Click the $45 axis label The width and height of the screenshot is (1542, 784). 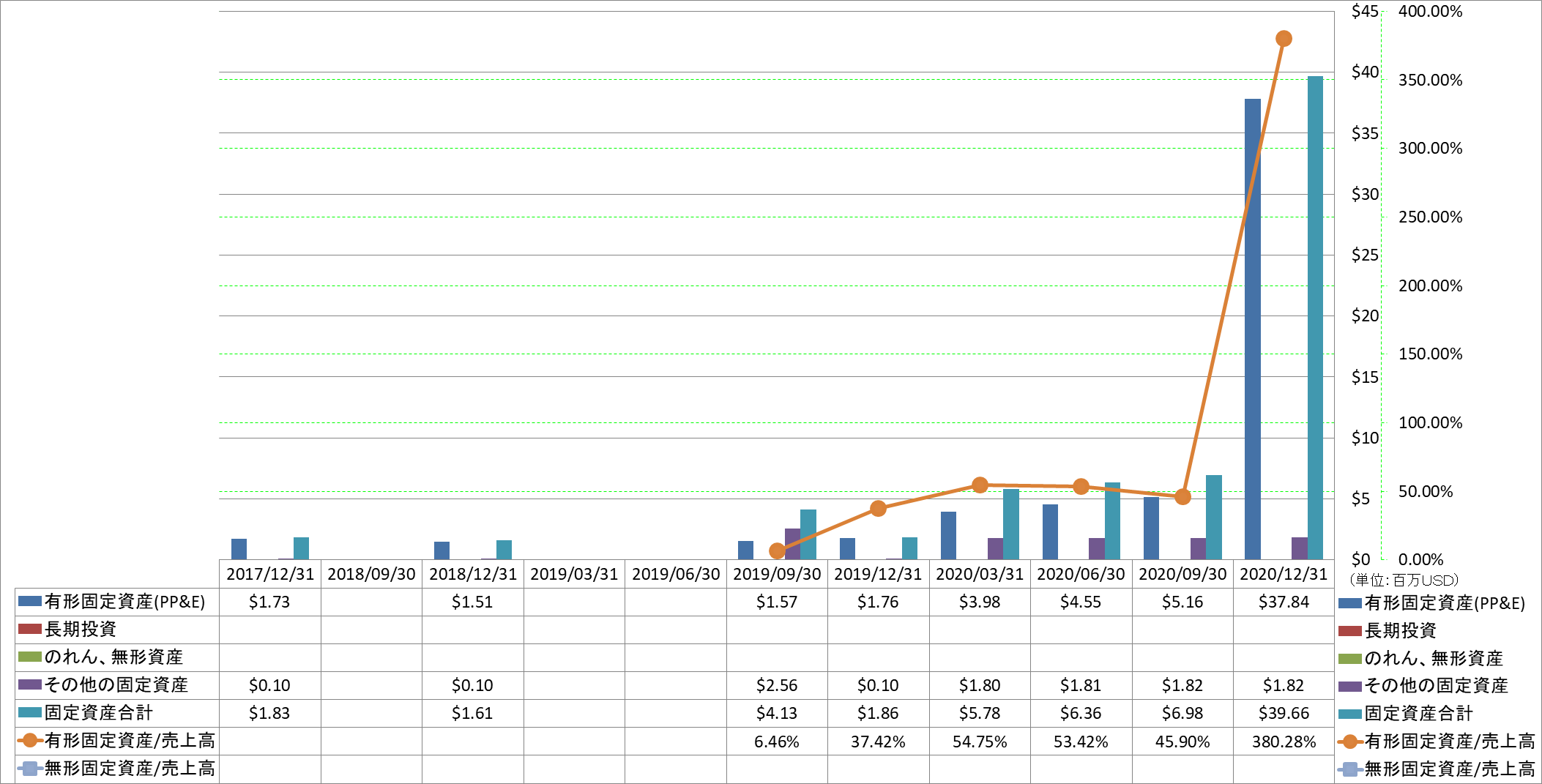pos(1365,11)
